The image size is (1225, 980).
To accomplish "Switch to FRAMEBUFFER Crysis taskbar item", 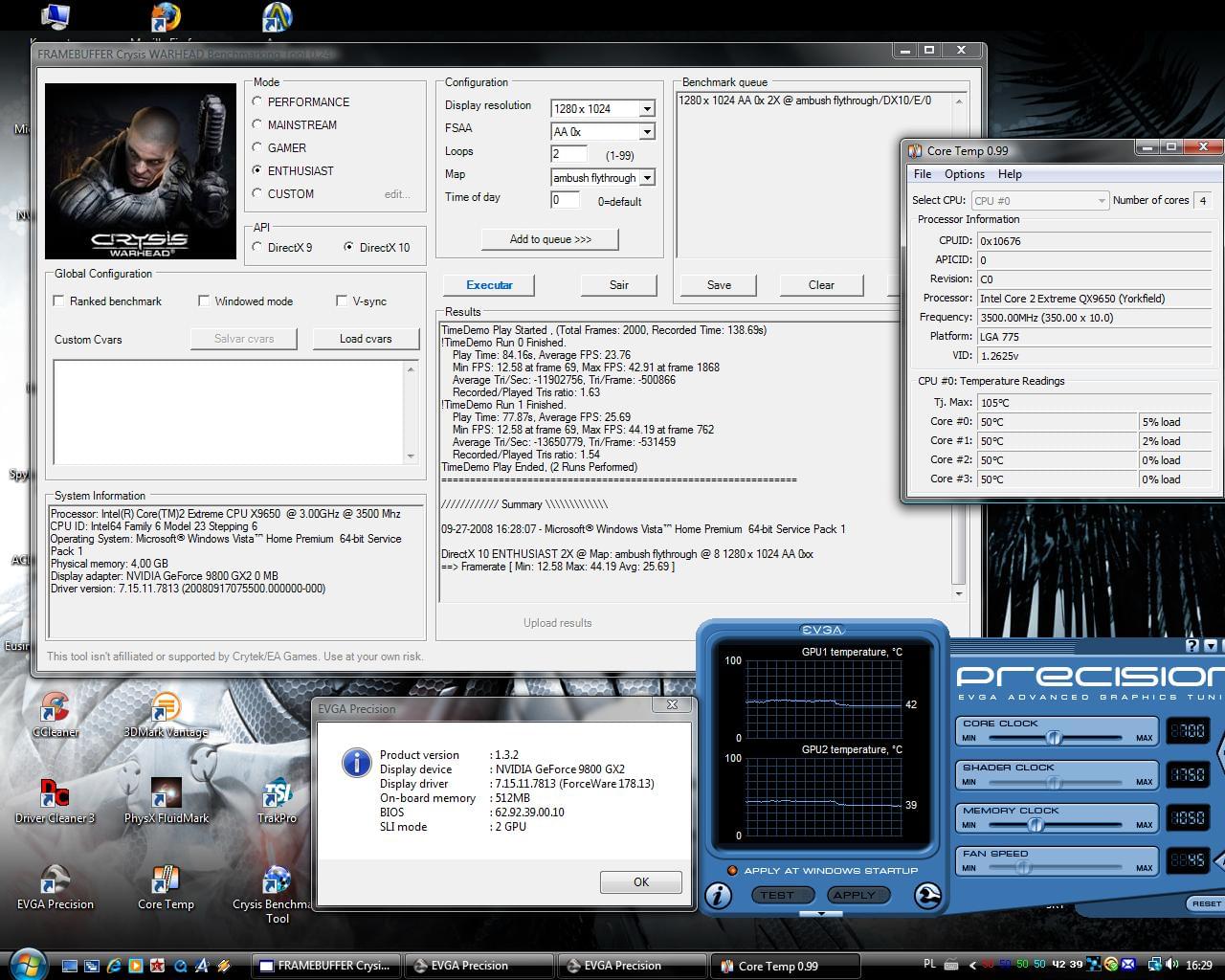I will [325, 966].
